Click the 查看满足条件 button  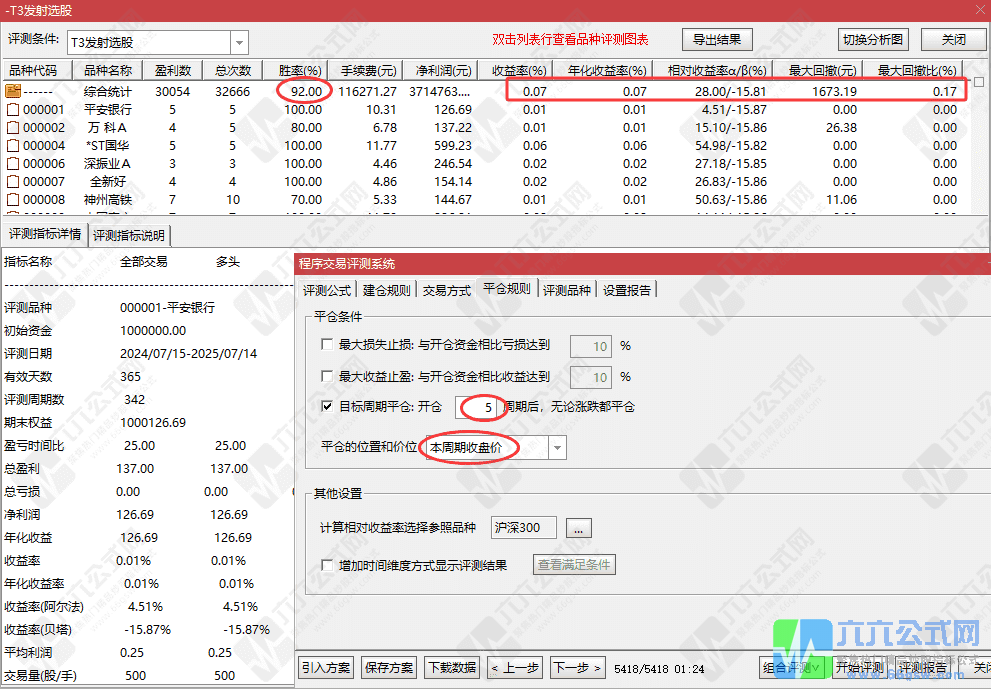(574, 564)
